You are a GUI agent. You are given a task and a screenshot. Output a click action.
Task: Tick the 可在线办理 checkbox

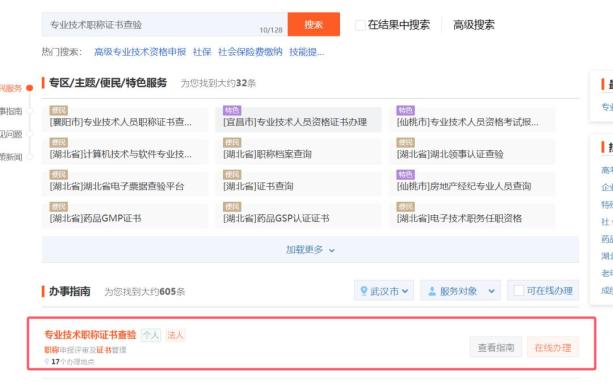click(x=518, y=290)
